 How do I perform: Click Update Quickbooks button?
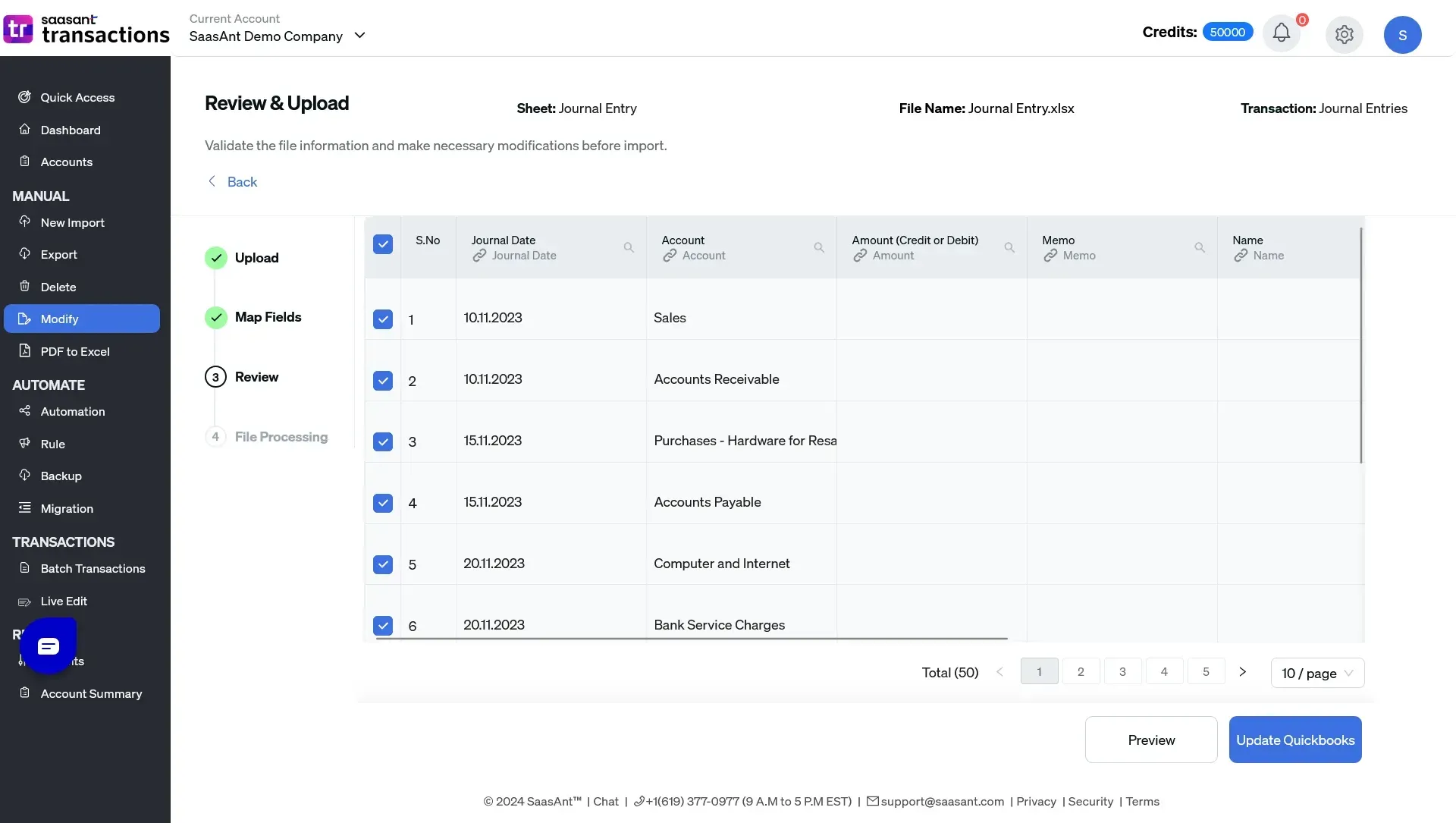1295,740
